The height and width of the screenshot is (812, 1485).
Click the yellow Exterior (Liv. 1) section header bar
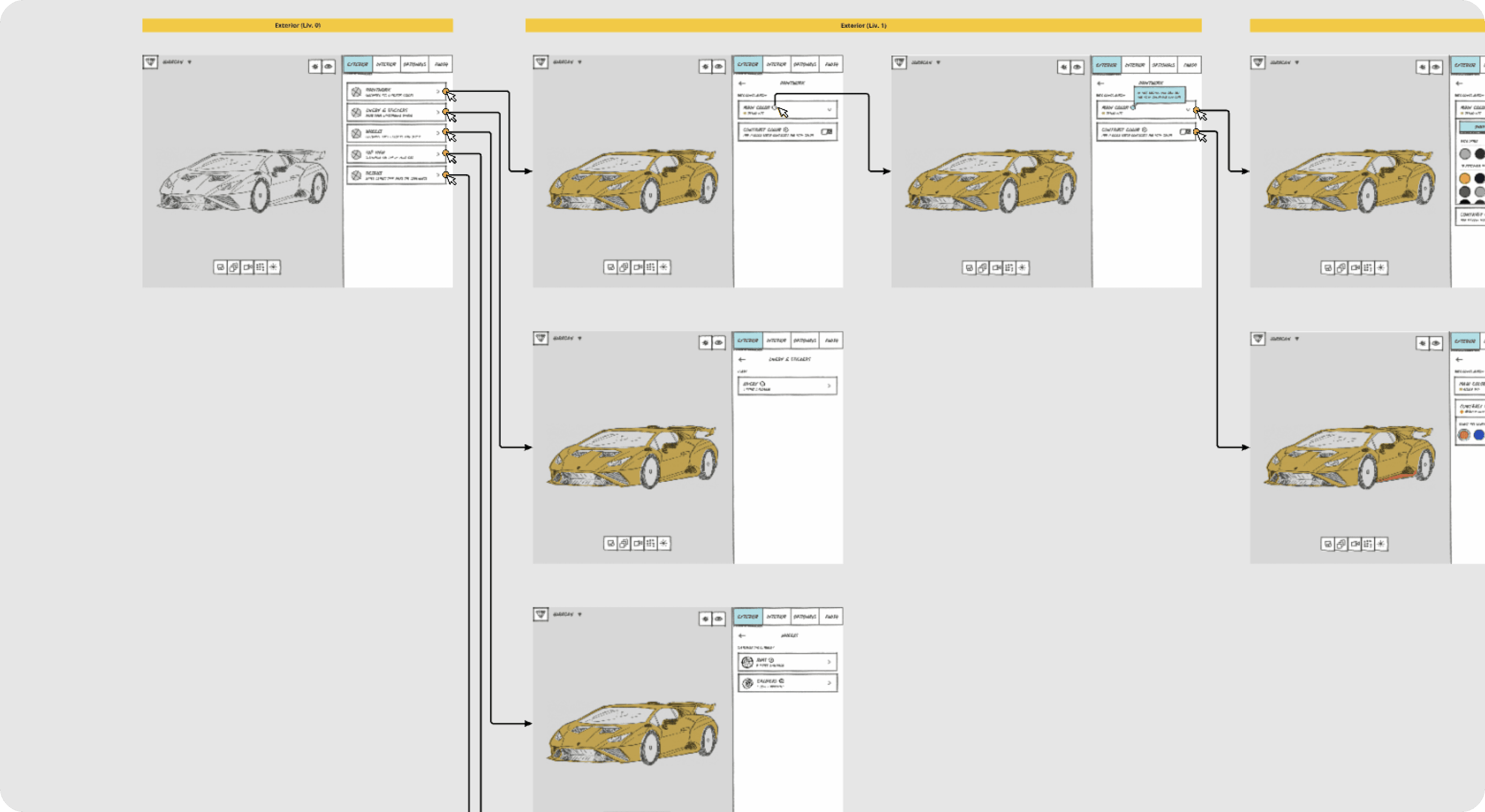pyautogui.click(x=863, y=25)
